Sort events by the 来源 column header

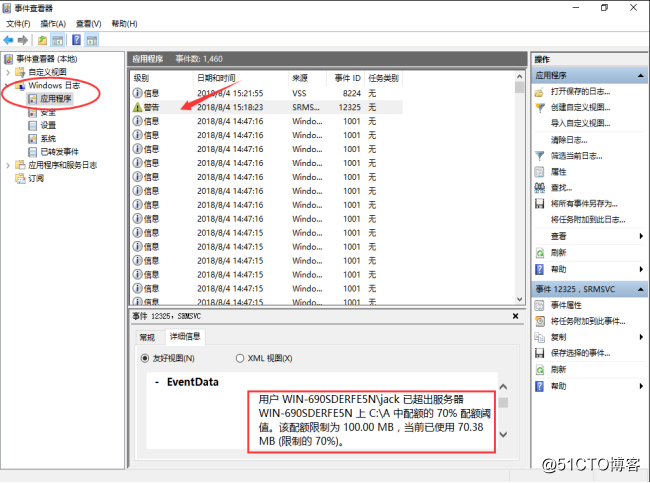pos(307,78)
